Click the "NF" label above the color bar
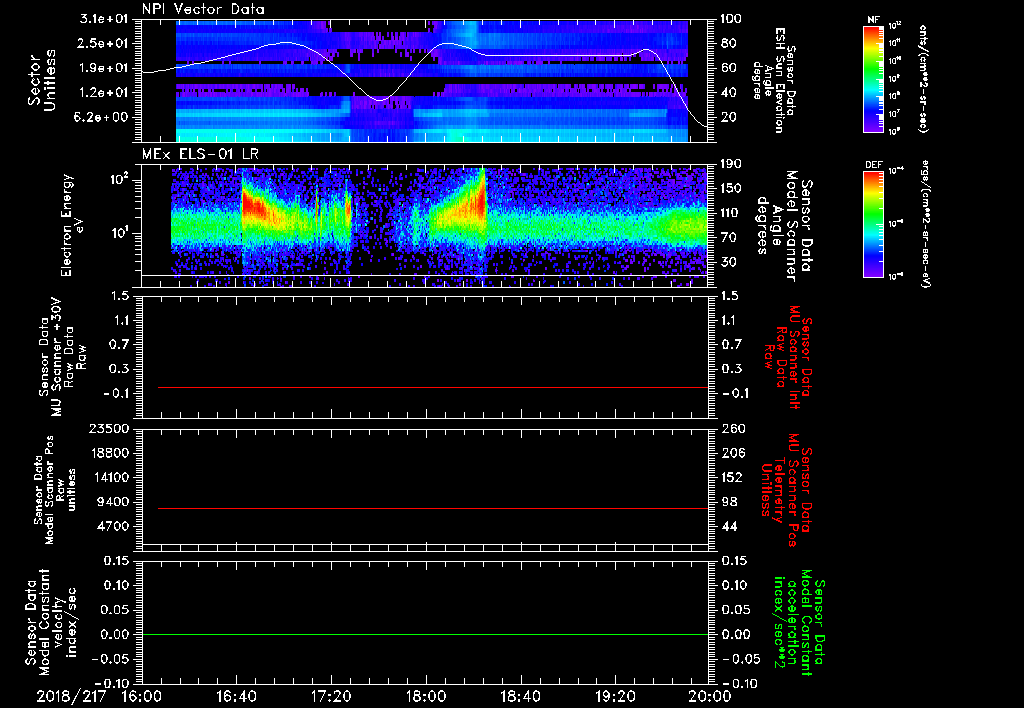The width and height of the screenshot is (1024, 708). tap(873, 20)
